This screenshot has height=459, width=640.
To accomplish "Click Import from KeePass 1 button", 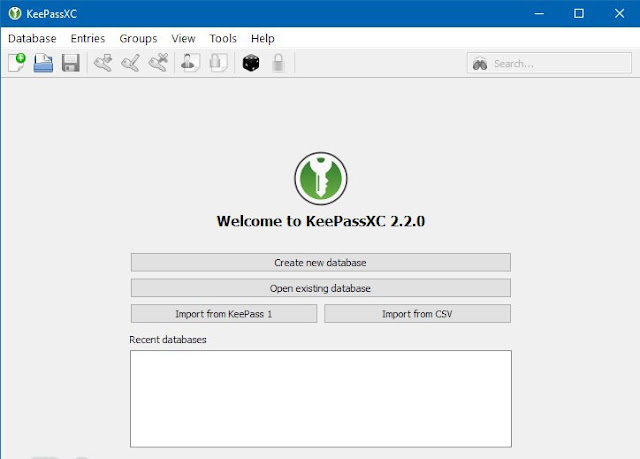I will pyautogui.click(x=224, y=314).
